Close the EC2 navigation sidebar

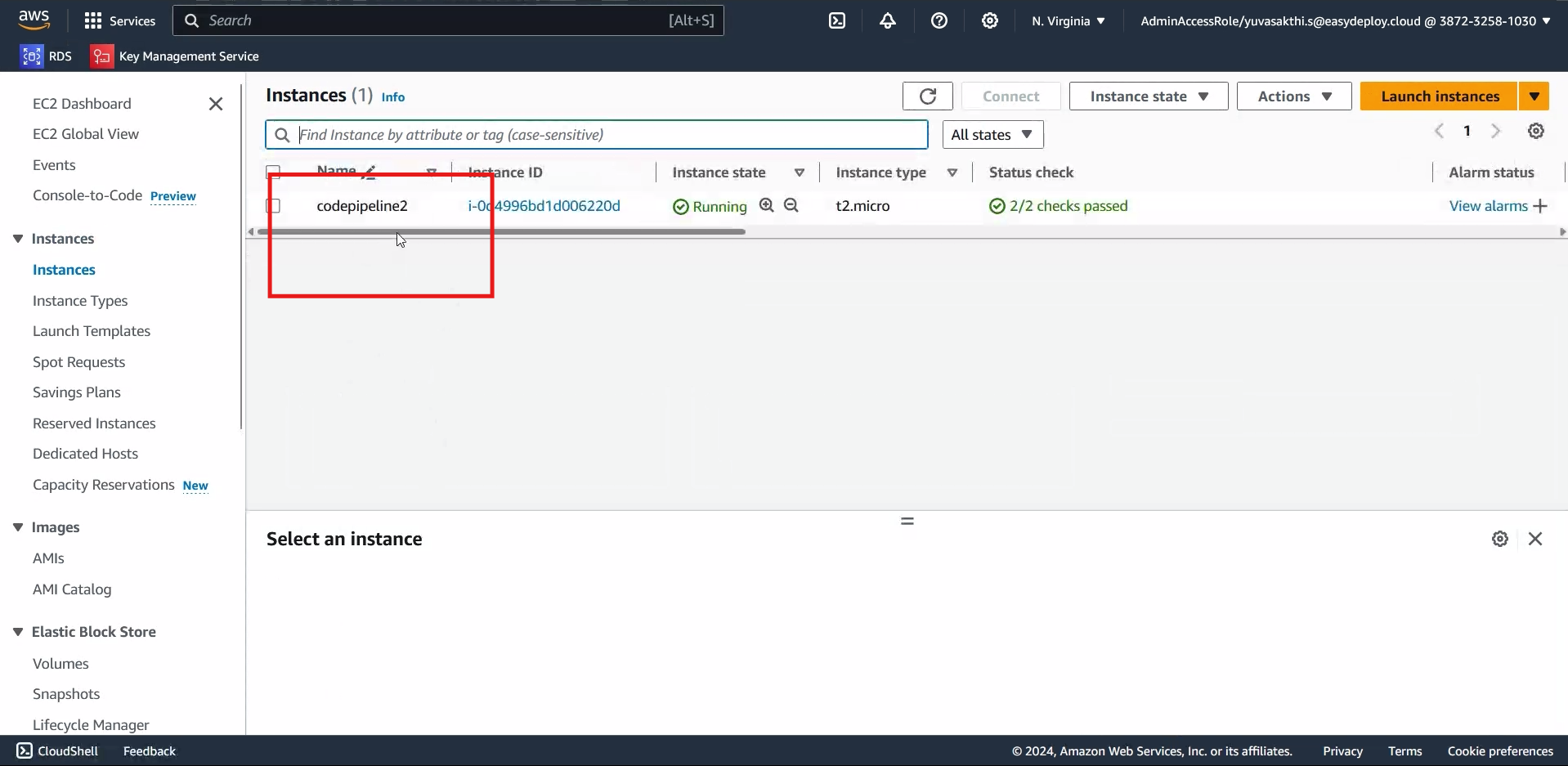[x=216, y=104]
